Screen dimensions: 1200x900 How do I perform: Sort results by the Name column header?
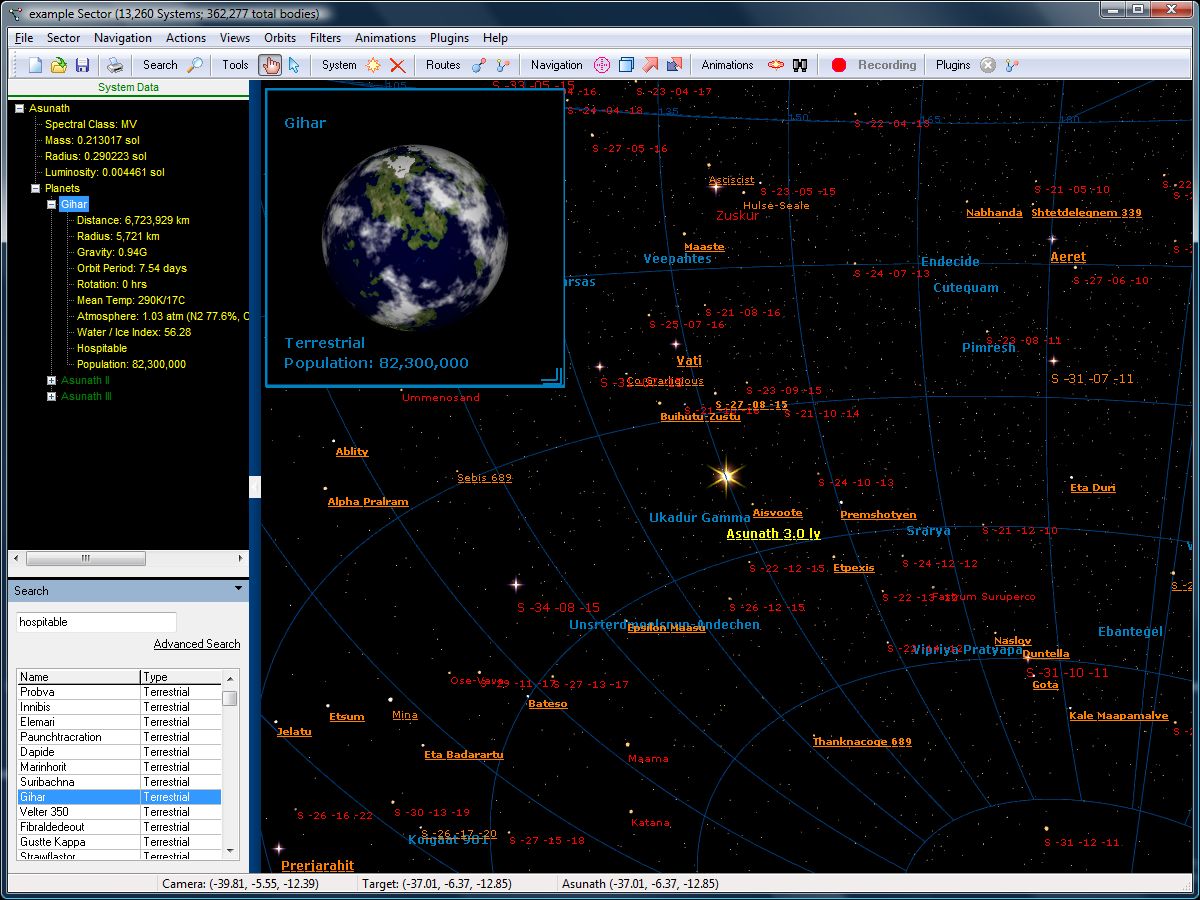(79, 677)
